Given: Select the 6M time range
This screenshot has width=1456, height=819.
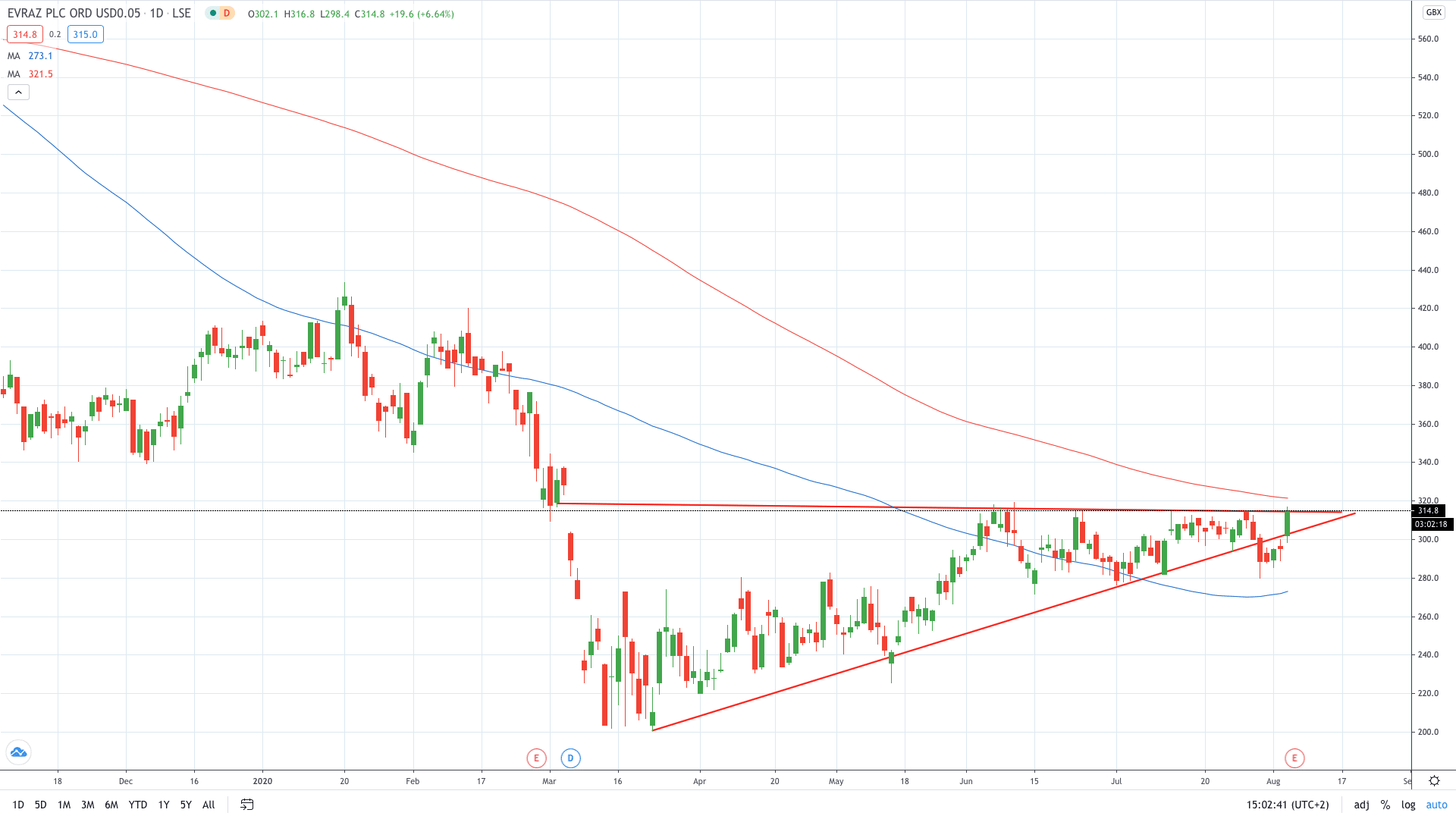Looking at the screenshot, I should pos(111,805).
